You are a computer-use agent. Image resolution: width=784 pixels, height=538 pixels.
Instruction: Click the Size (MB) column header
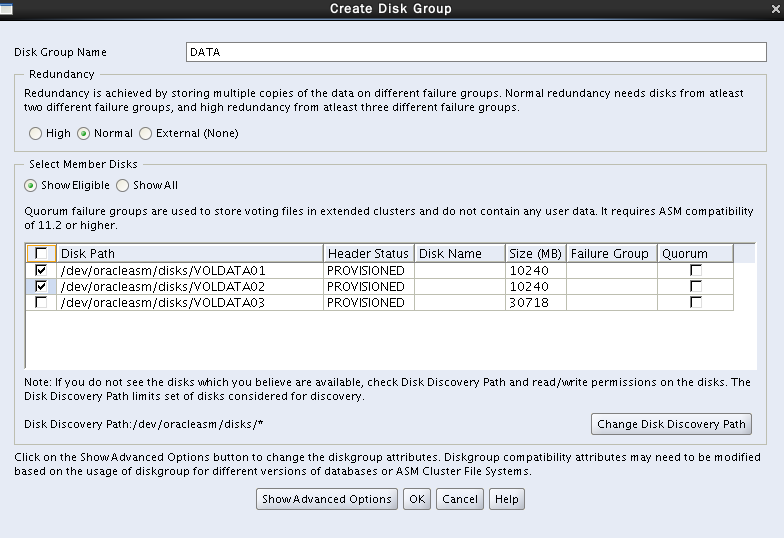coord(535,254)
